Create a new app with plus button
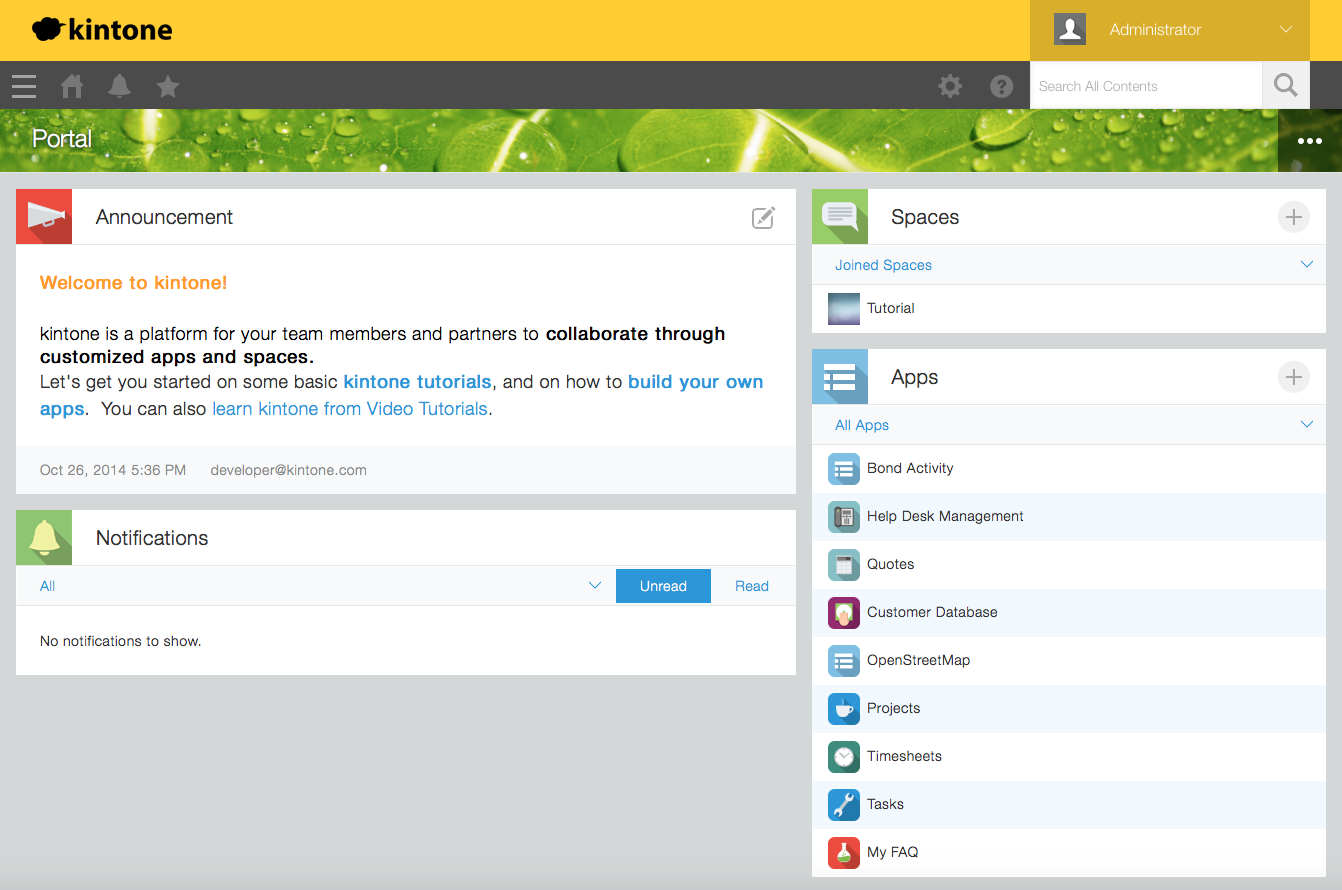Image resolution: width=1342 pixels, height=890 pixels. coord(1294,377)
